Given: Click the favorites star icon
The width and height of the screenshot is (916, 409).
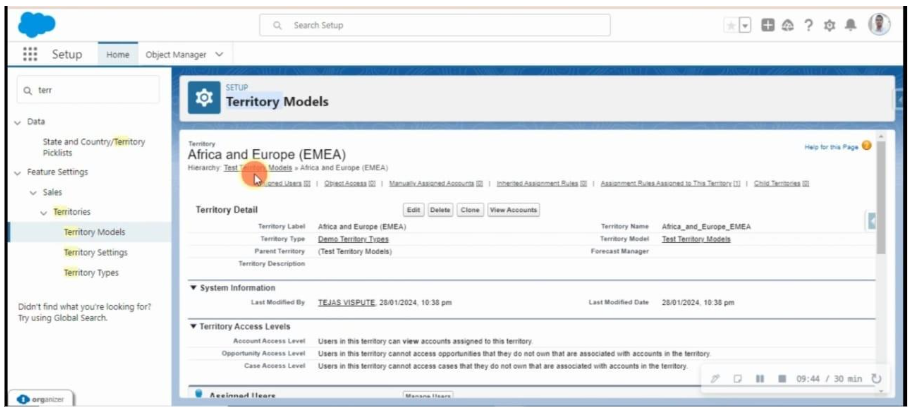Looking at the screenshot, I should (732, 25).
